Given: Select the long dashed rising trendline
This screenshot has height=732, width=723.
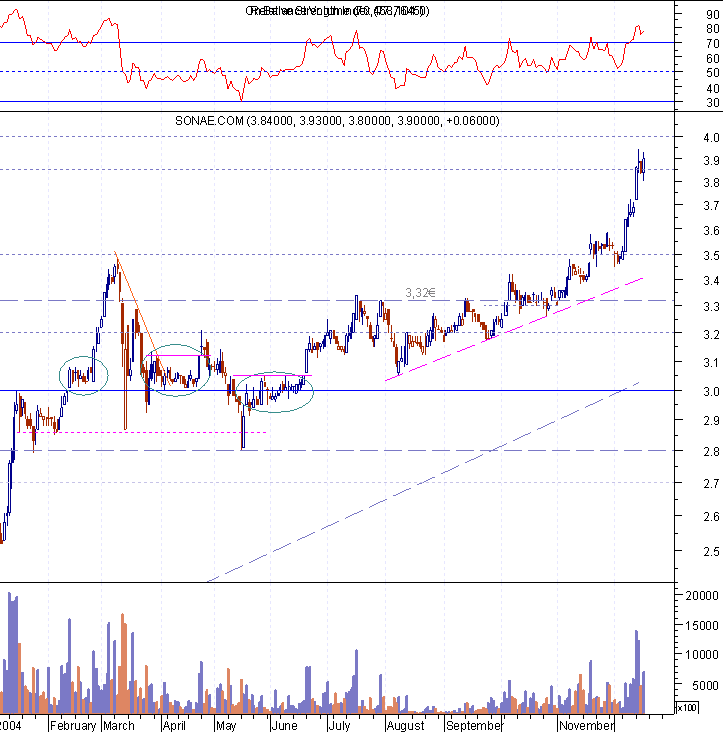Looking at the screenshot, I should [x=423, y=482].
